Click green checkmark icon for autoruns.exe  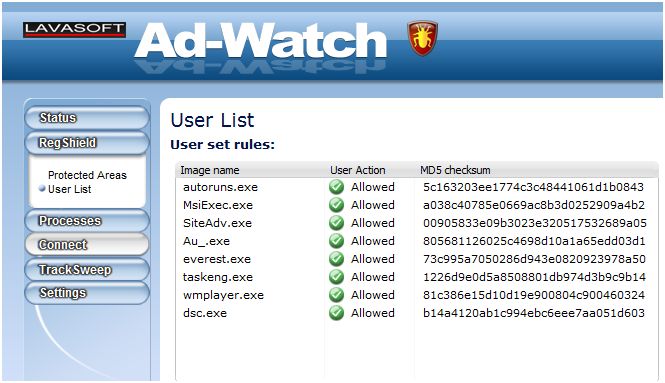click(336, 187)
